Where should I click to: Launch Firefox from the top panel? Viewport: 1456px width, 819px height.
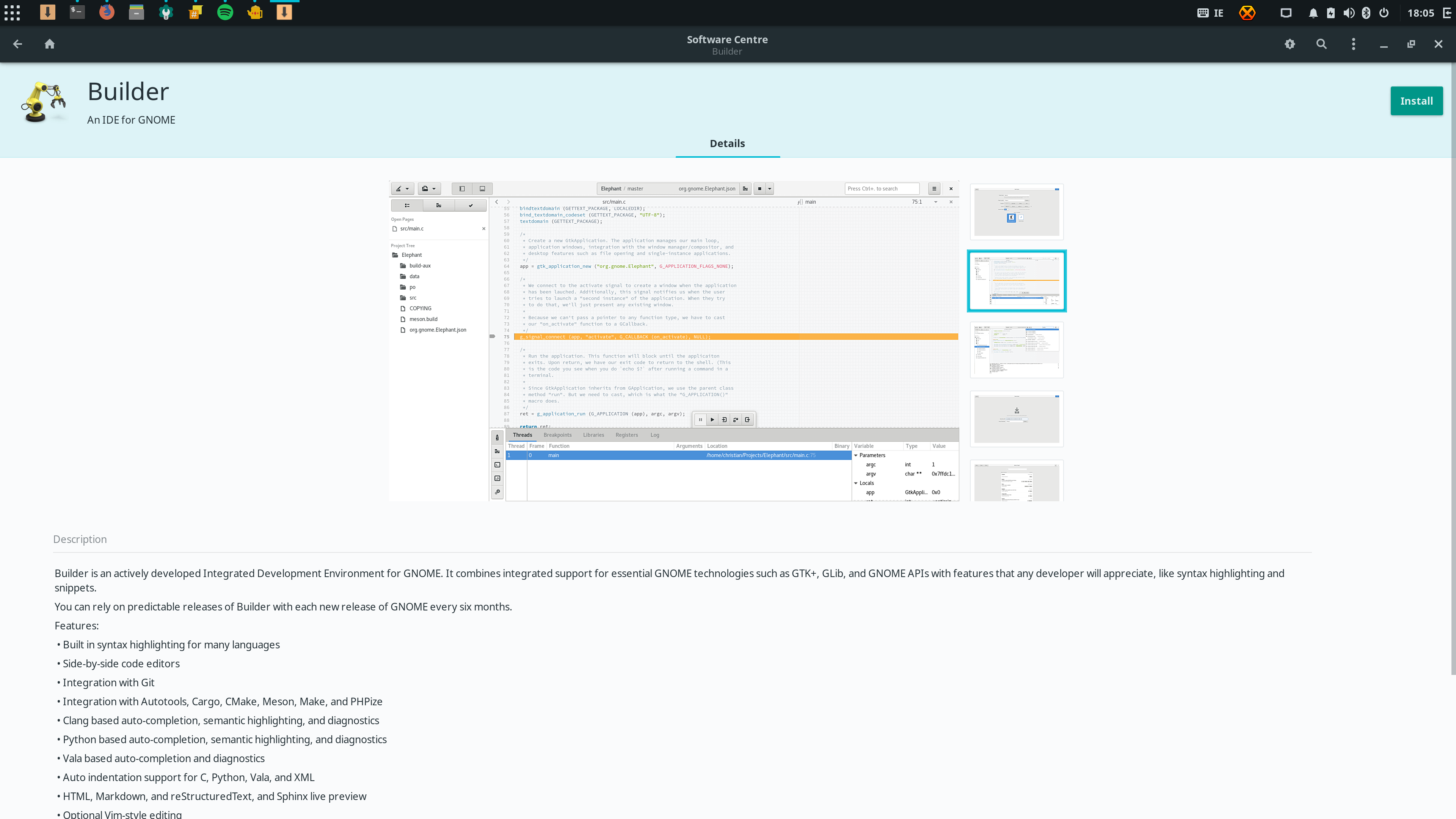107,13
